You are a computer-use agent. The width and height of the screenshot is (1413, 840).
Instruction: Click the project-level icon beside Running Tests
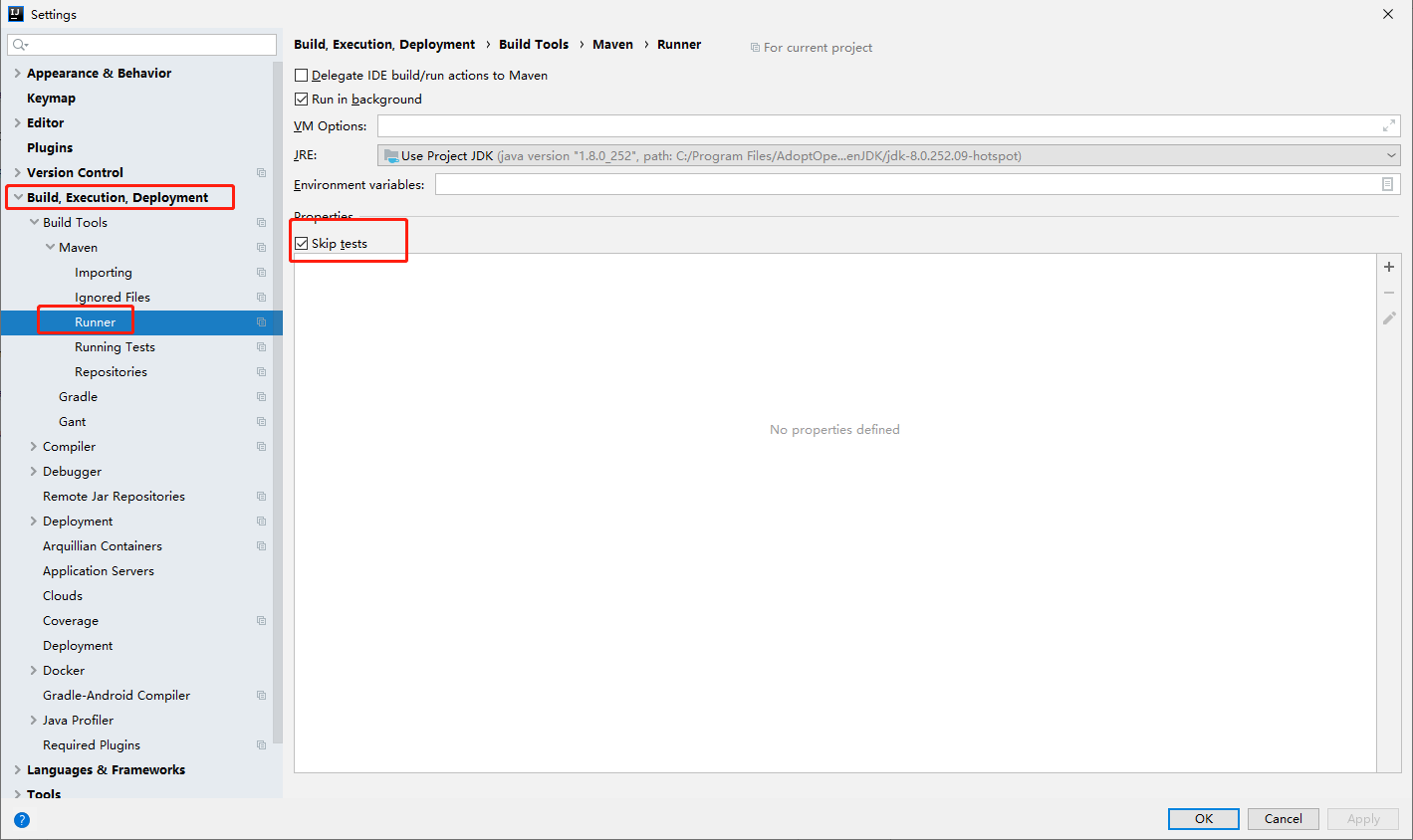pos(262,347)
